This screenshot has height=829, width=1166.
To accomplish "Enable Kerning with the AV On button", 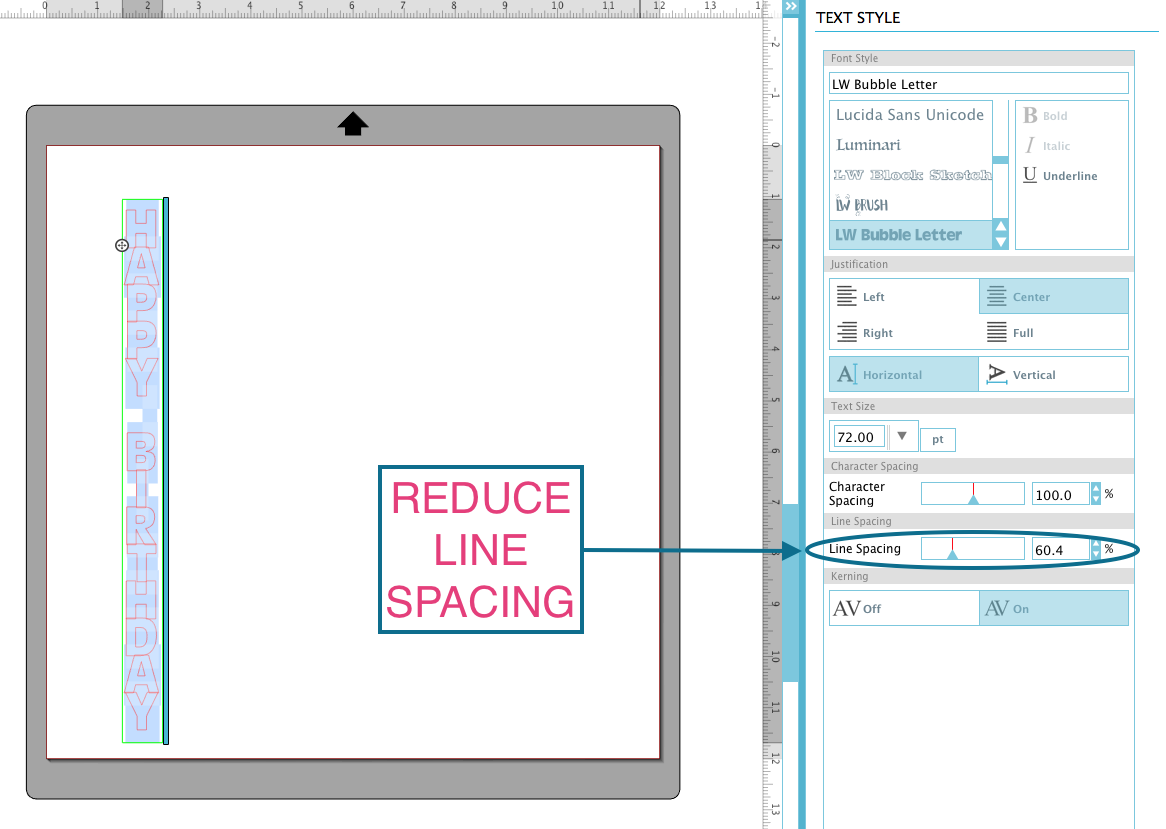I will 1053,607.
